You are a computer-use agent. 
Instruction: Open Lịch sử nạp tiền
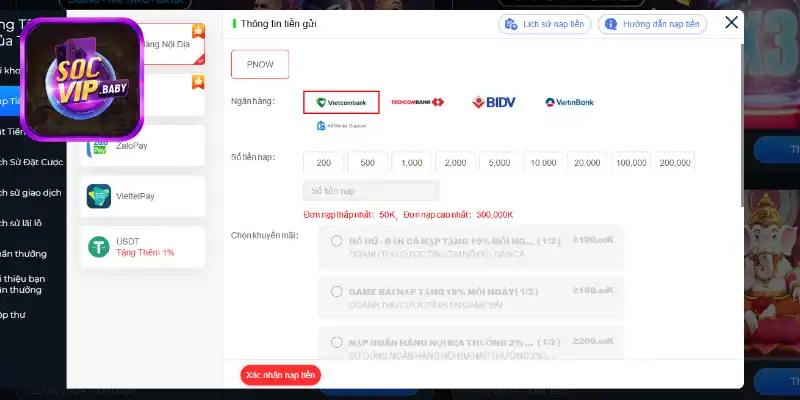tap(544, 24)
